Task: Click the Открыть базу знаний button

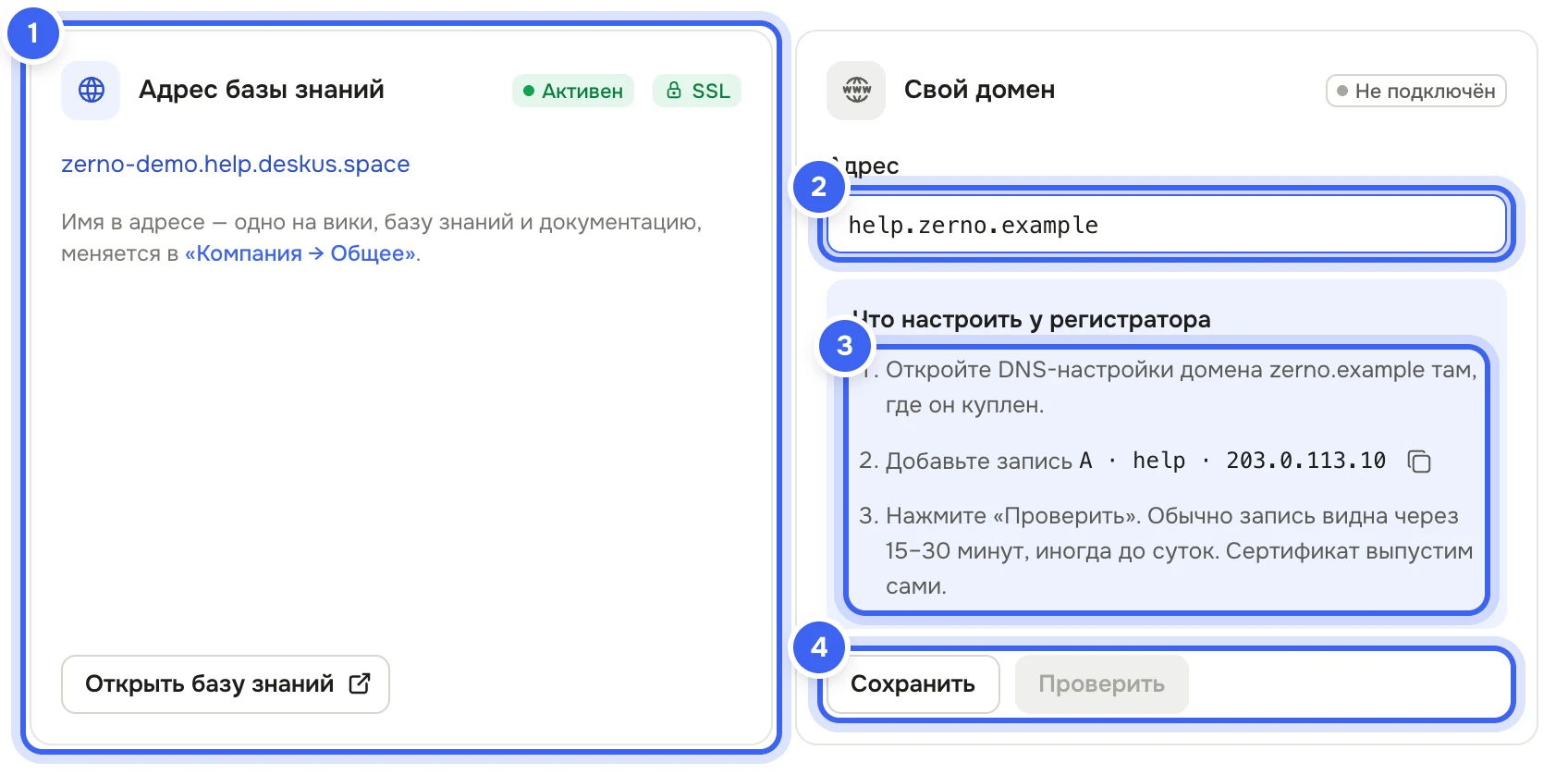Action: (226, 684)
